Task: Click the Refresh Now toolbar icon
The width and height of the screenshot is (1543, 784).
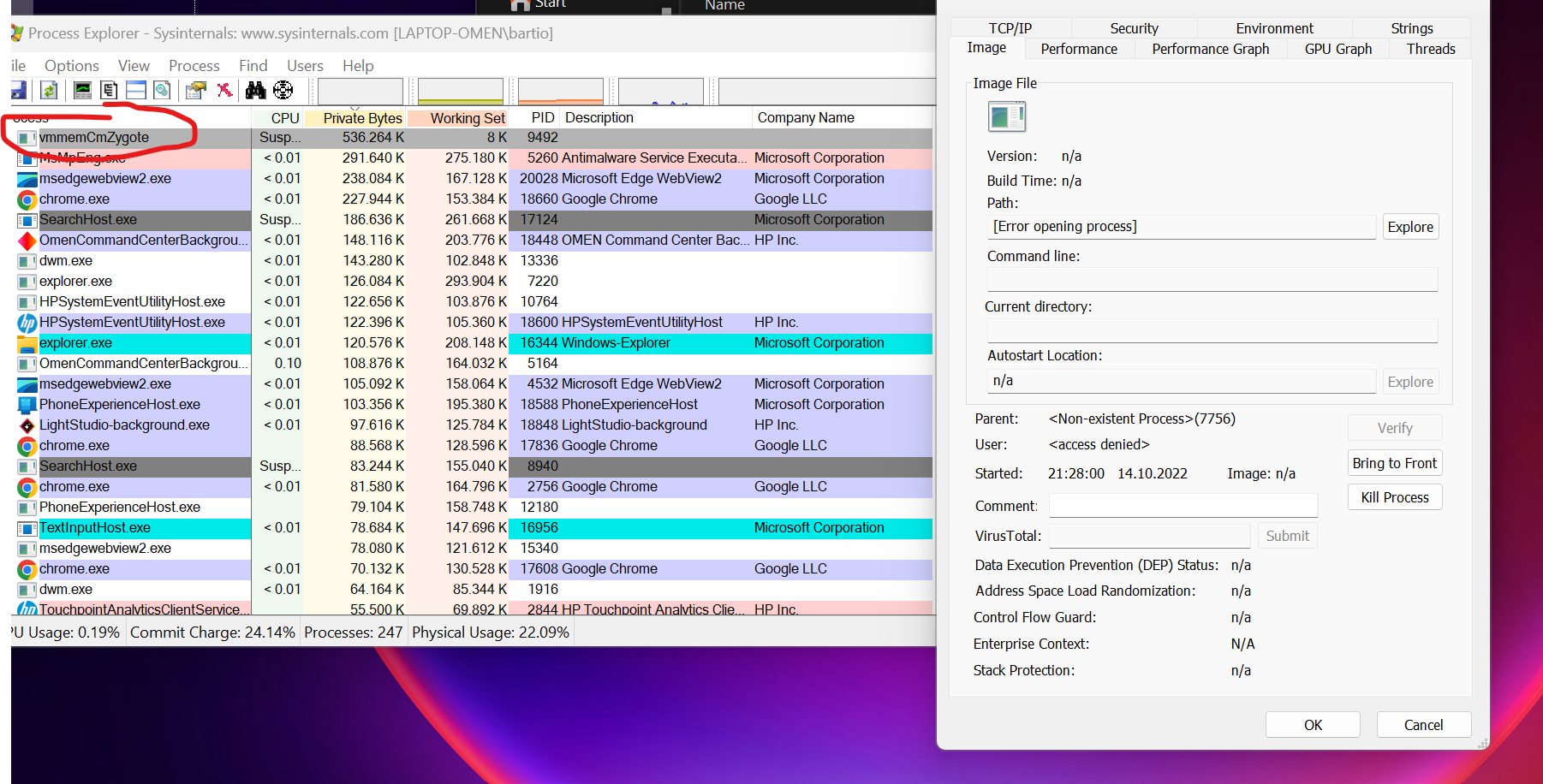Action: (49, 90)
